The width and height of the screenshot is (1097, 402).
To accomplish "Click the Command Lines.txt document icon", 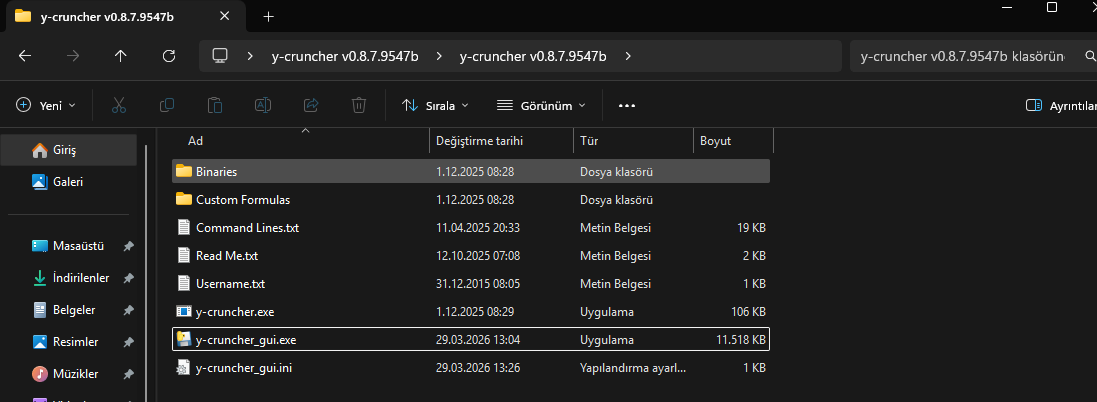I will [184, 228].
